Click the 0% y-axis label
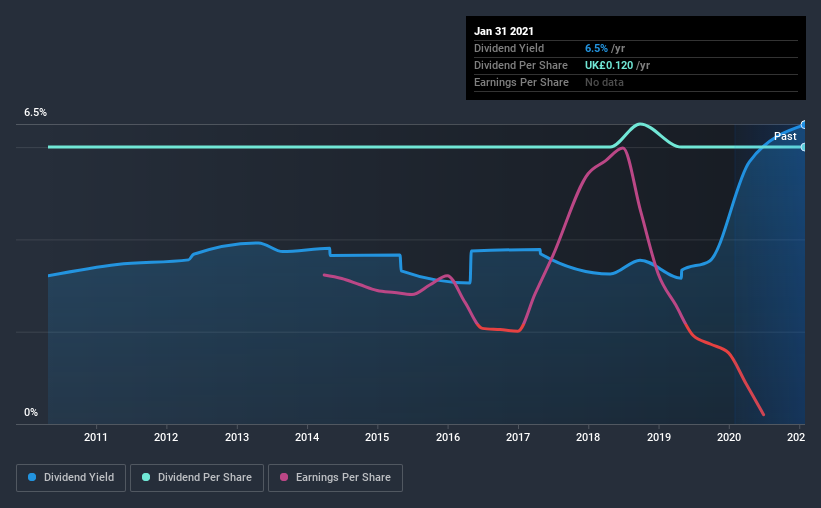Image resolution: width=821 pixels, height=508 pixels. [31, 413]
